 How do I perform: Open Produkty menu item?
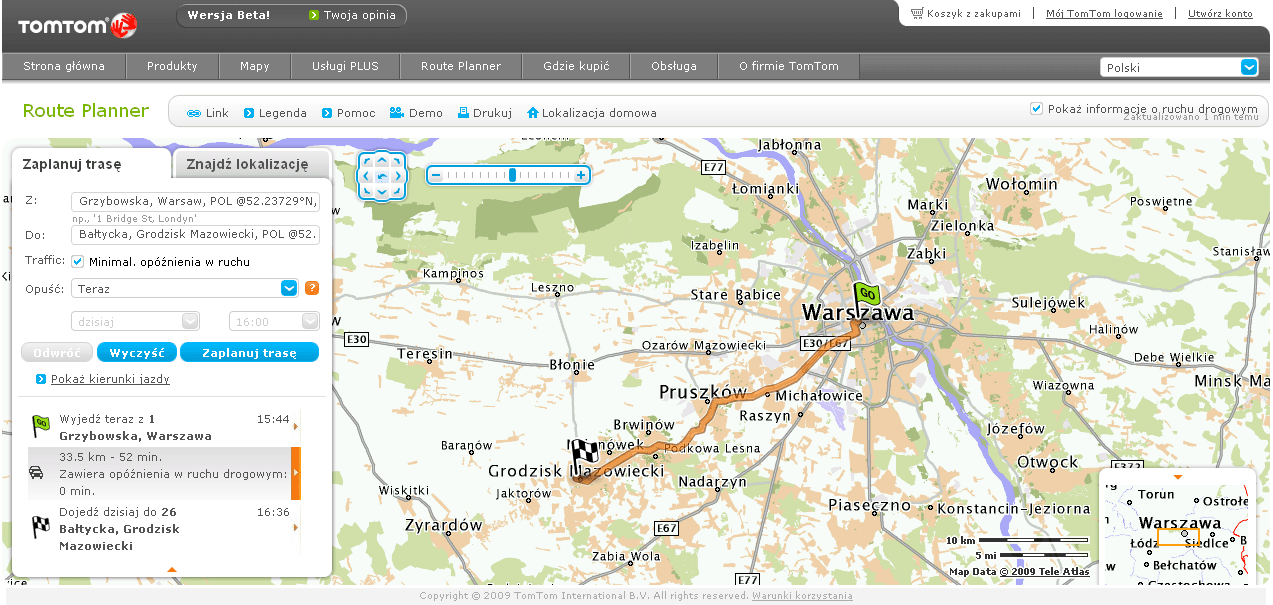tap(172, 66)
